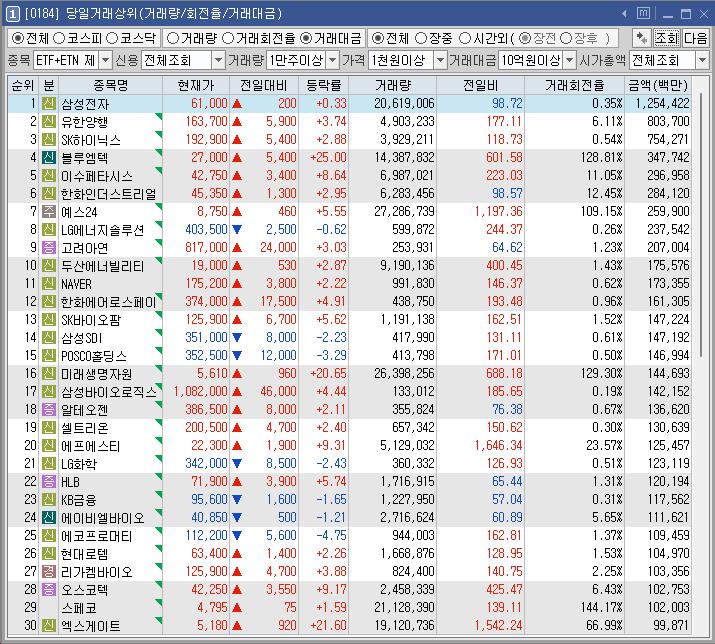Select the 시간외 radio button
This screenshot has height=644, width=715.
coord(465,38)
